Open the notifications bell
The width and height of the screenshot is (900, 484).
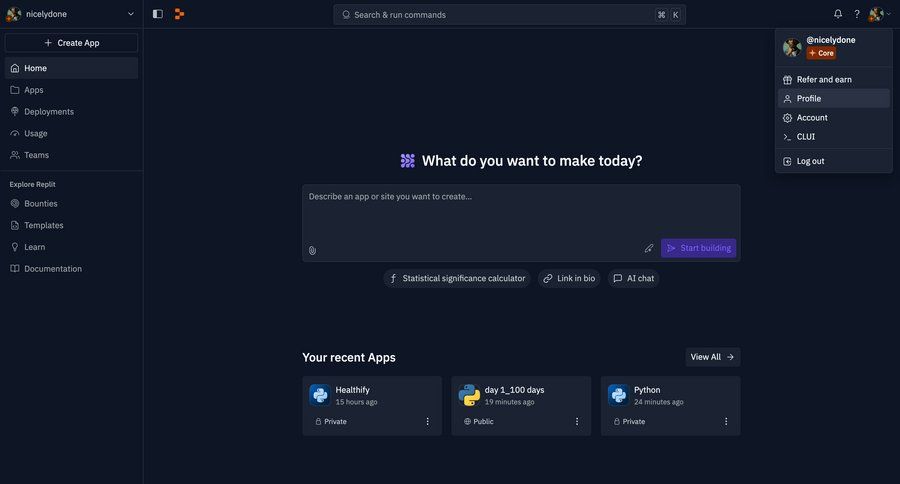tap(838, 14)
